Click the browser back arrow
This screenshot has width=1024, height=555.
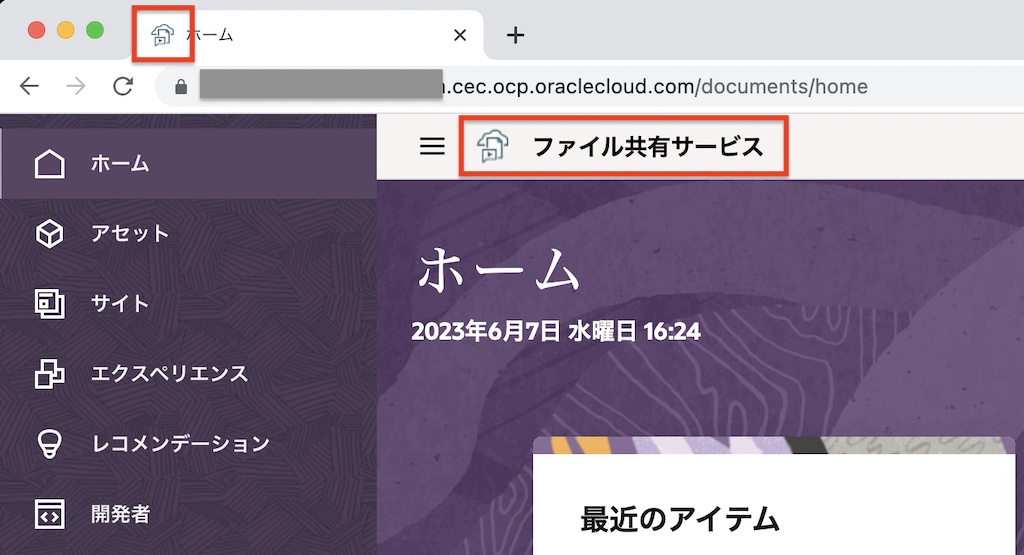coord(29,86)
